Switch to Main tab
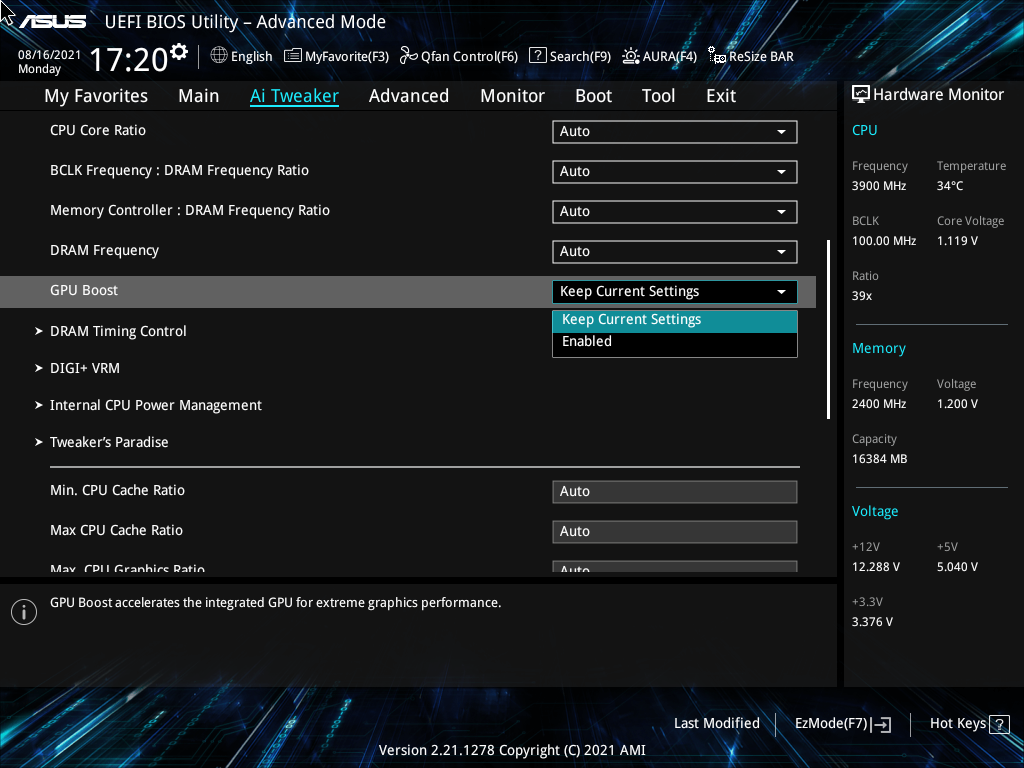This screenshot has width=1024, height=768. pyautogui.click(x=199, y=96)
